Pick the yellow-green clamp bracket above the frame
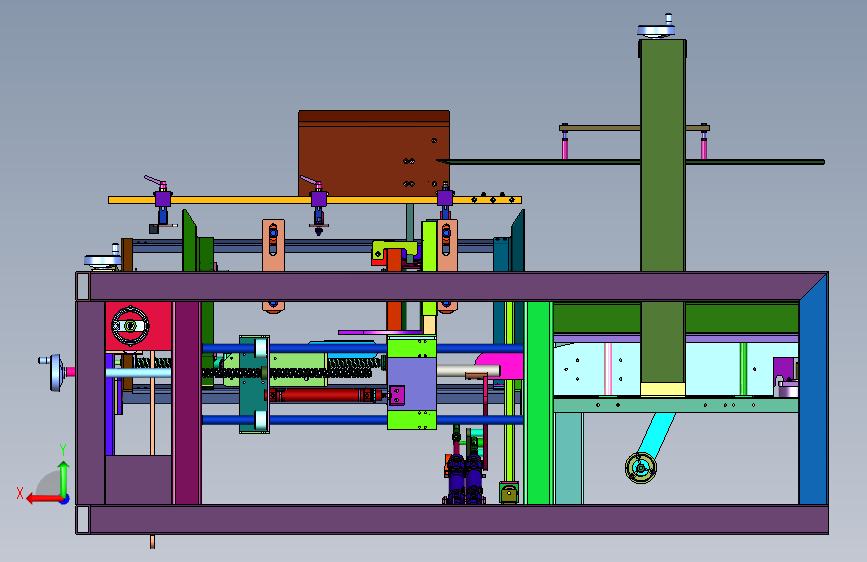 click(x=395, y=250)
